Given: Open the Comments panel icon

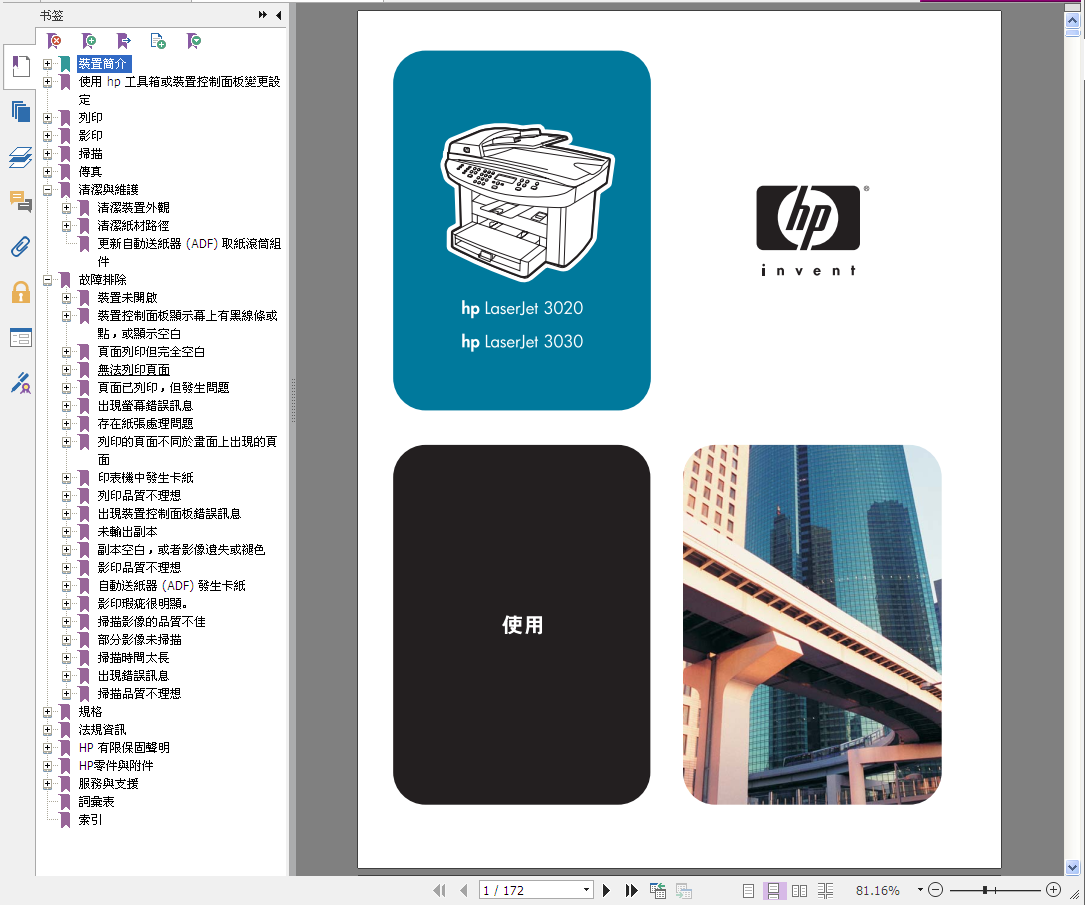Looking at the screenshot, I should pos(21,201).
